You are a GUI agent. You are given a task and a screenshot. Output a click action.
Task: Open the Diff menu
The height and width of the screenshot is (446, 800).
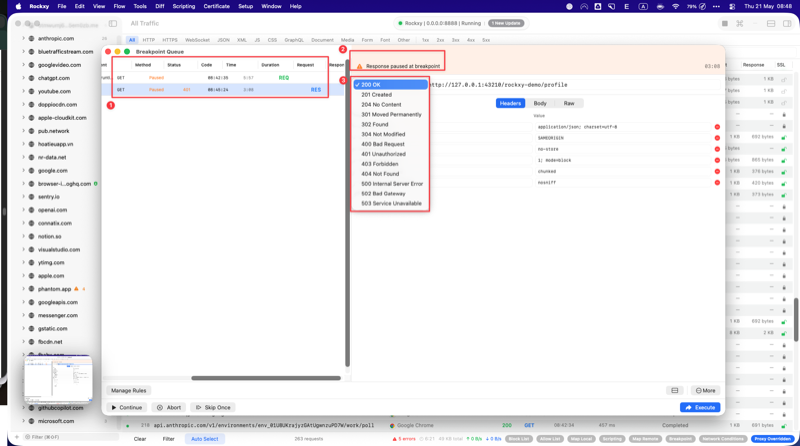tap(160, 6)
